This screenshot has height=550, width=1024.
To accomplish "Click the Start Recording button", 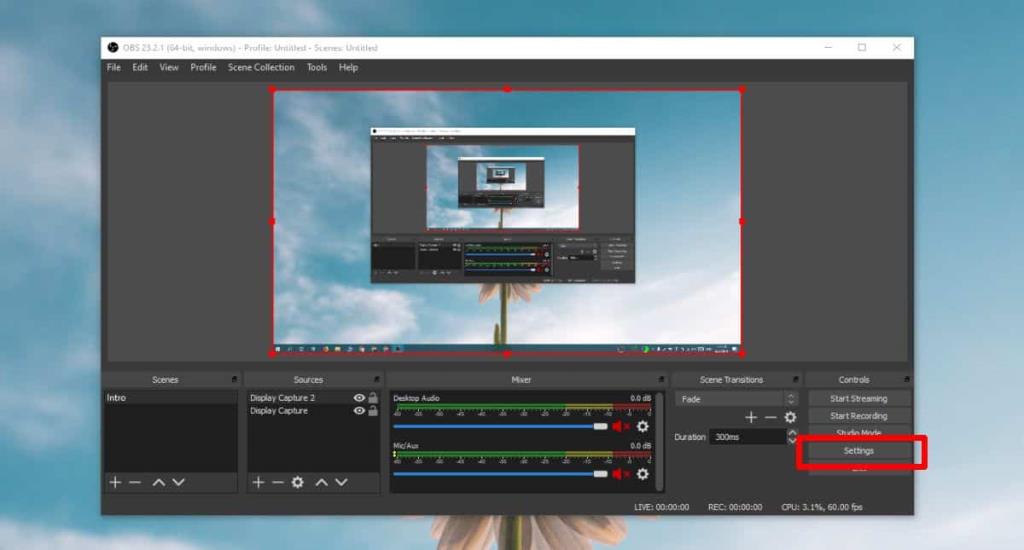I will point(858,416).
